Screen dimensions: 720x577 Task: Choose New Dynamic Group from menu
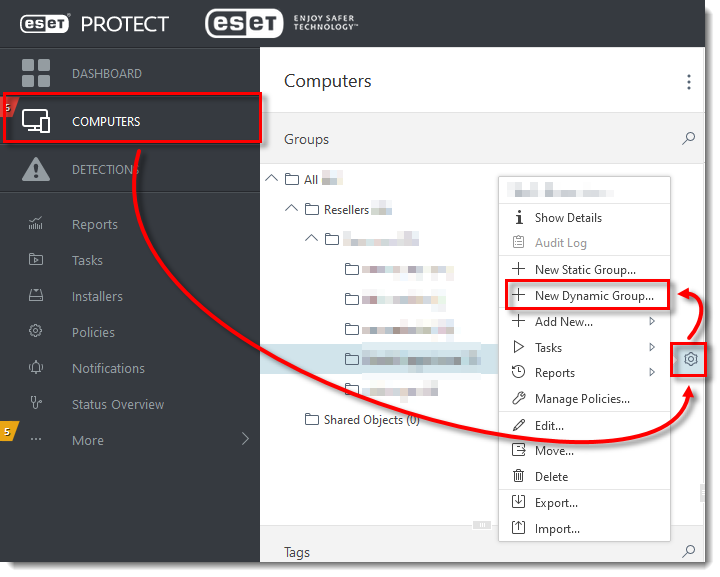tap(585, 296)
